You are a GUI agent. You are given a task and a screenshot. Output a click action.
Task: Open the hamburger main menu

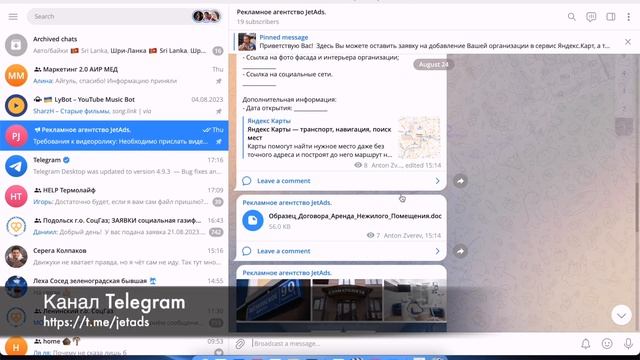(13, 16)
